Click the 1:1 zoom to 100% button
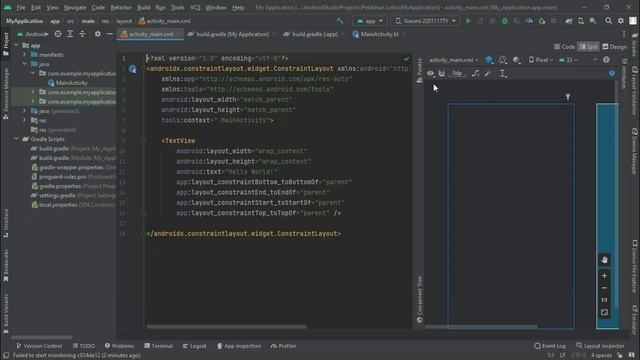Viewport: 640px width, 360px height. point(604,300)
